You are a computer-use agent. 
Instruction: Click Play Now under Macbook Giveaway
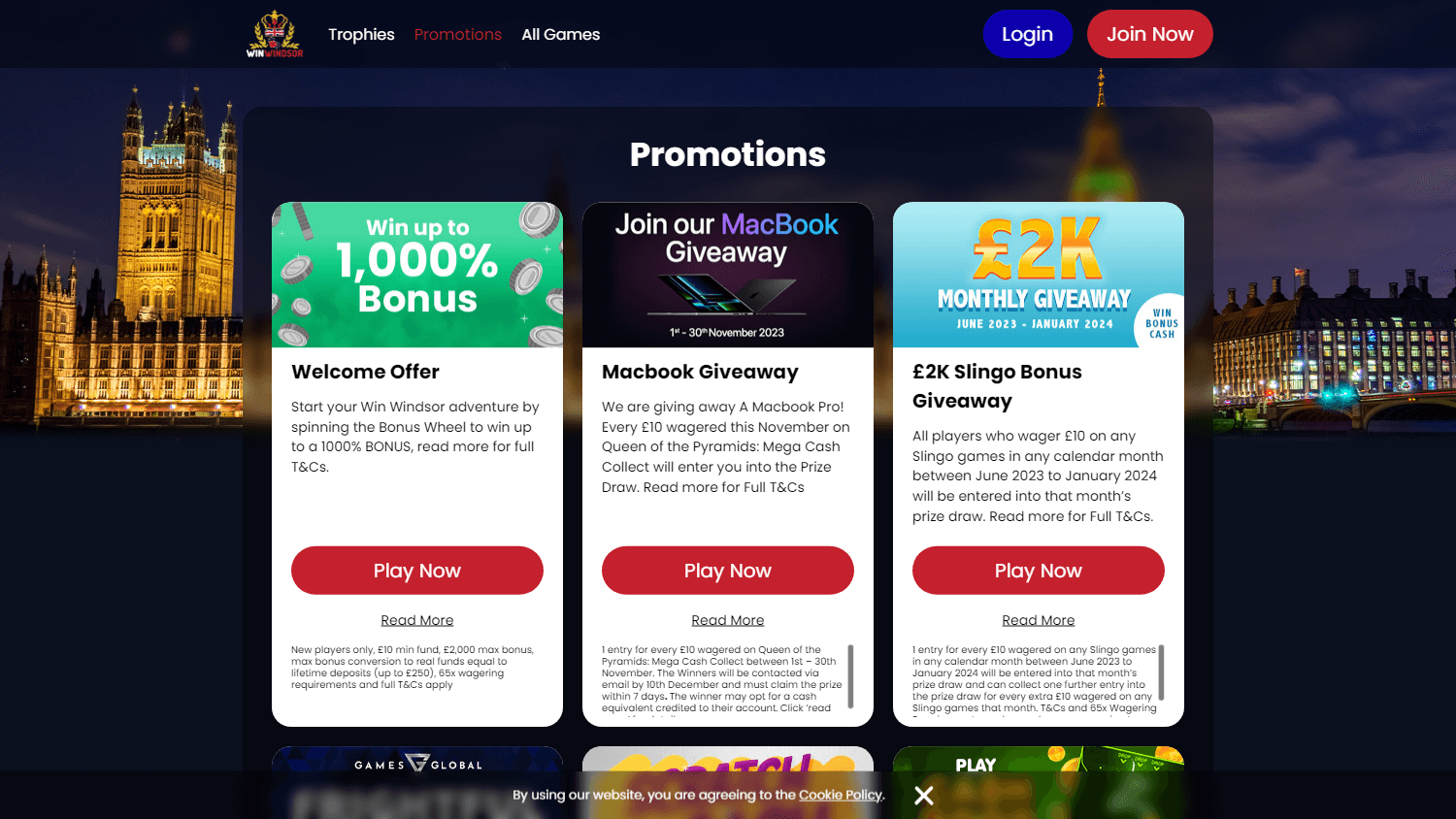pyautogui.click(x=728, y=571)
